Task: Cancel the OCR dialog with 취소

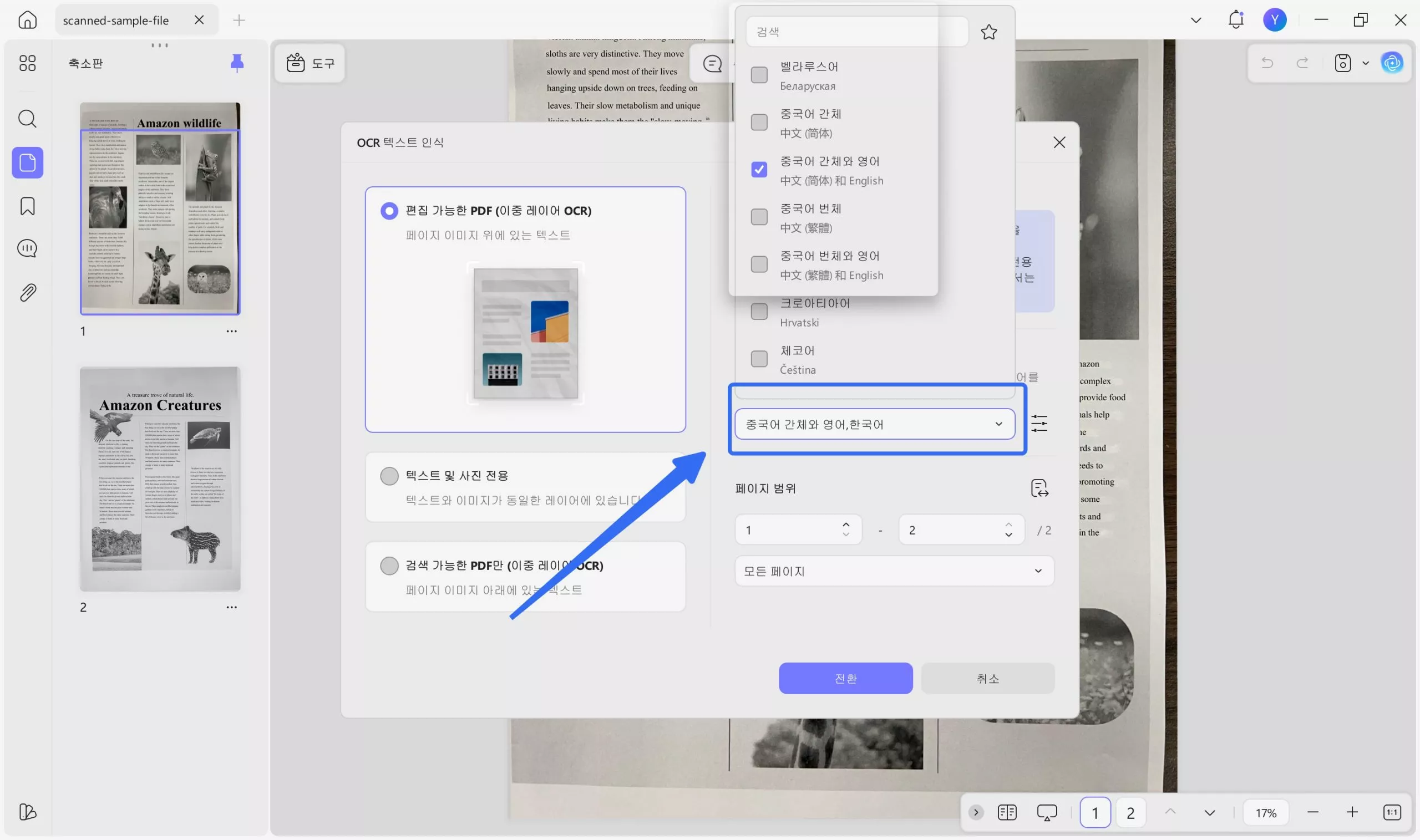Action: click(987, 678)
